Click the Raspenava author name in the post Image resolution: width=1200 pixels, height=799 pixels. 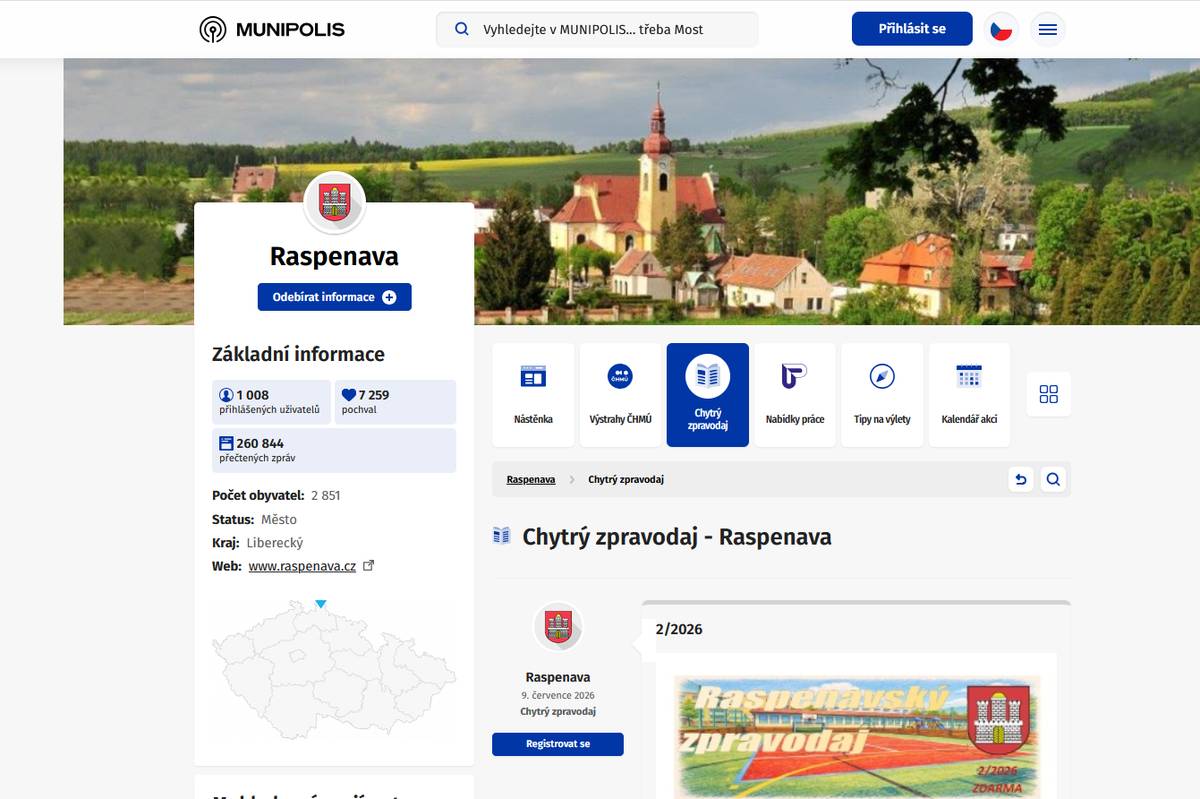(x=558, y=677)
